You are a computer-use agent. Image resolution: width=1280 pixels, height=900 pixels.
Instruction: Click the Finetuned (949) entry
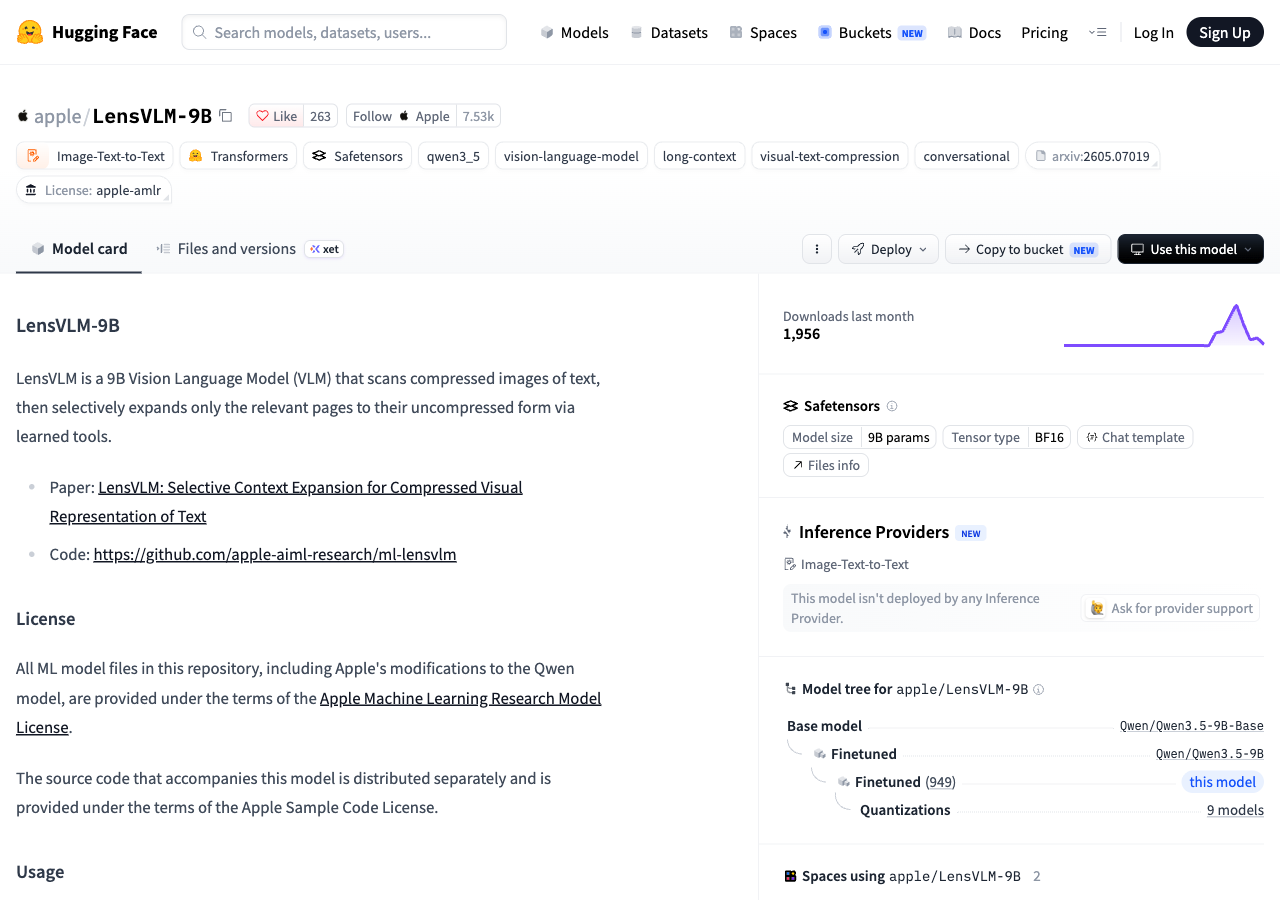point(905,782)
